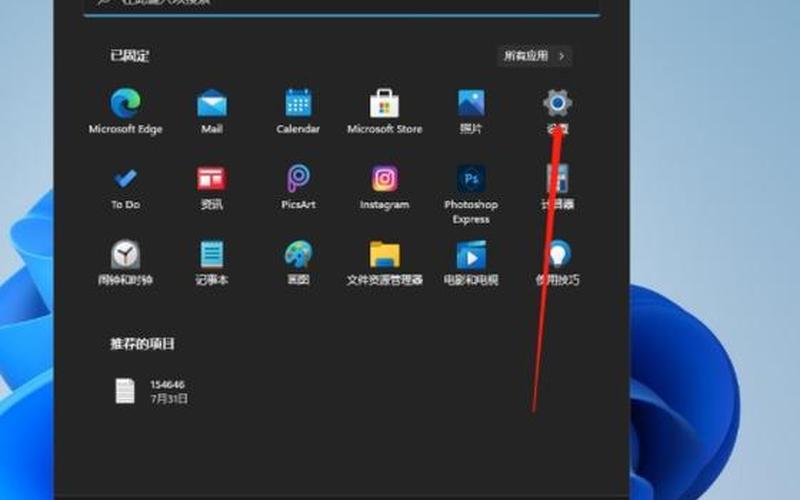The height and width of the screenshot is (500, 800).
Task: Launch the To Do app
Action: (x=126, y=187)
